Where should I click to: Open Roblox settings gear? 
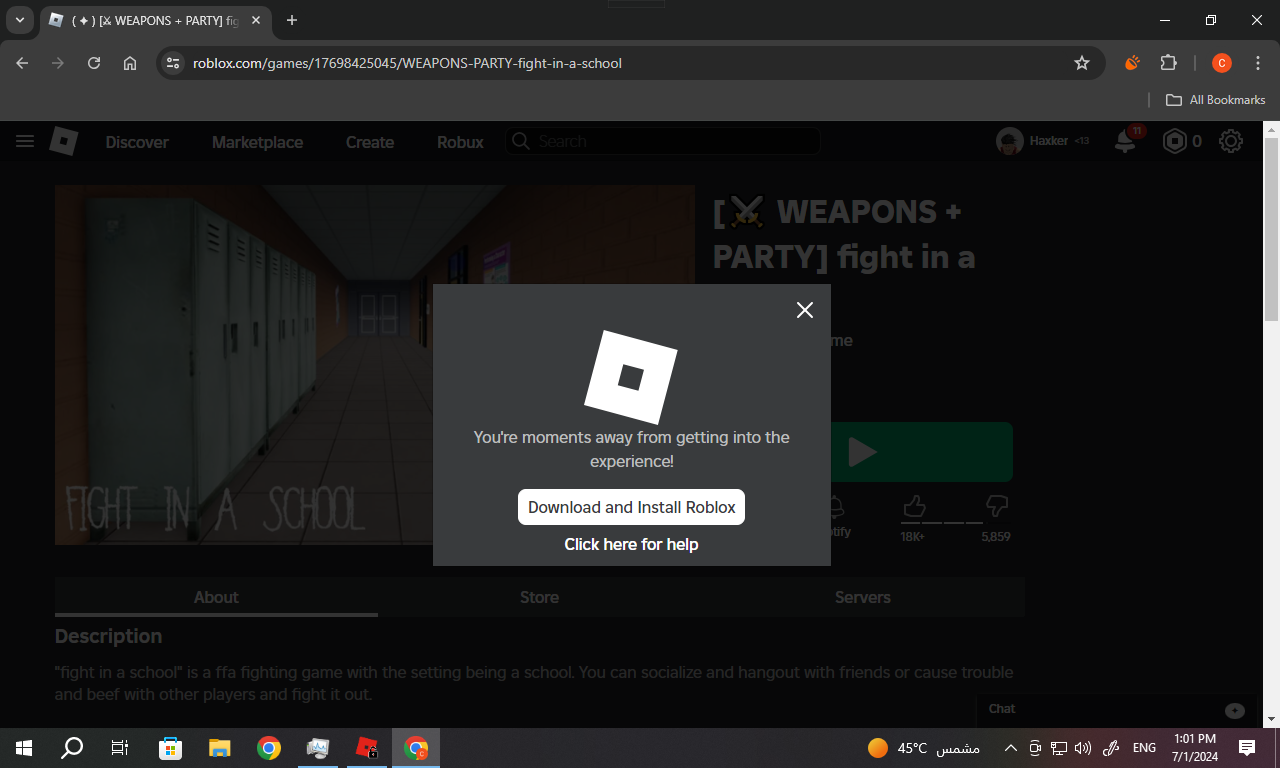1231,142
